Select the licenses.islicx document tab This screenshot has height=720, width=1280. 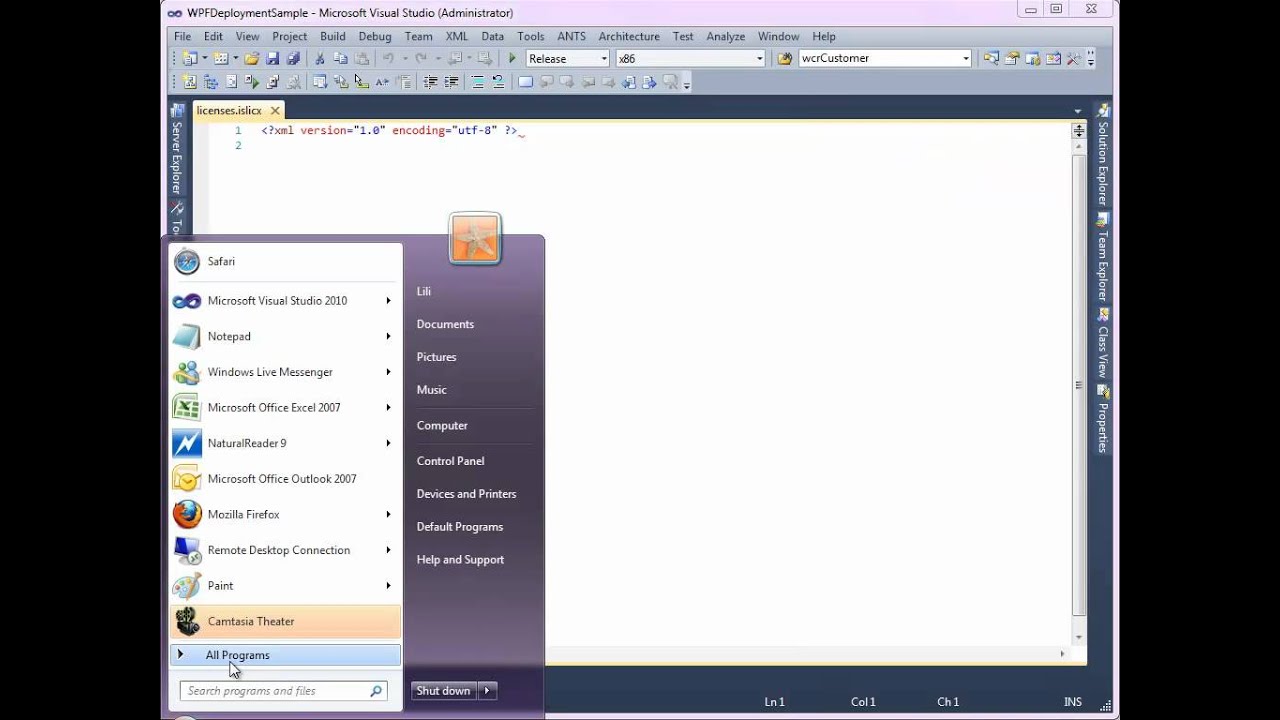229,111
